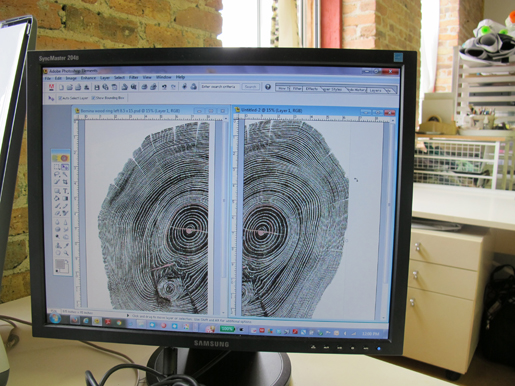
Task: Pick the Magic Wand tool
Action: (65, 174)
